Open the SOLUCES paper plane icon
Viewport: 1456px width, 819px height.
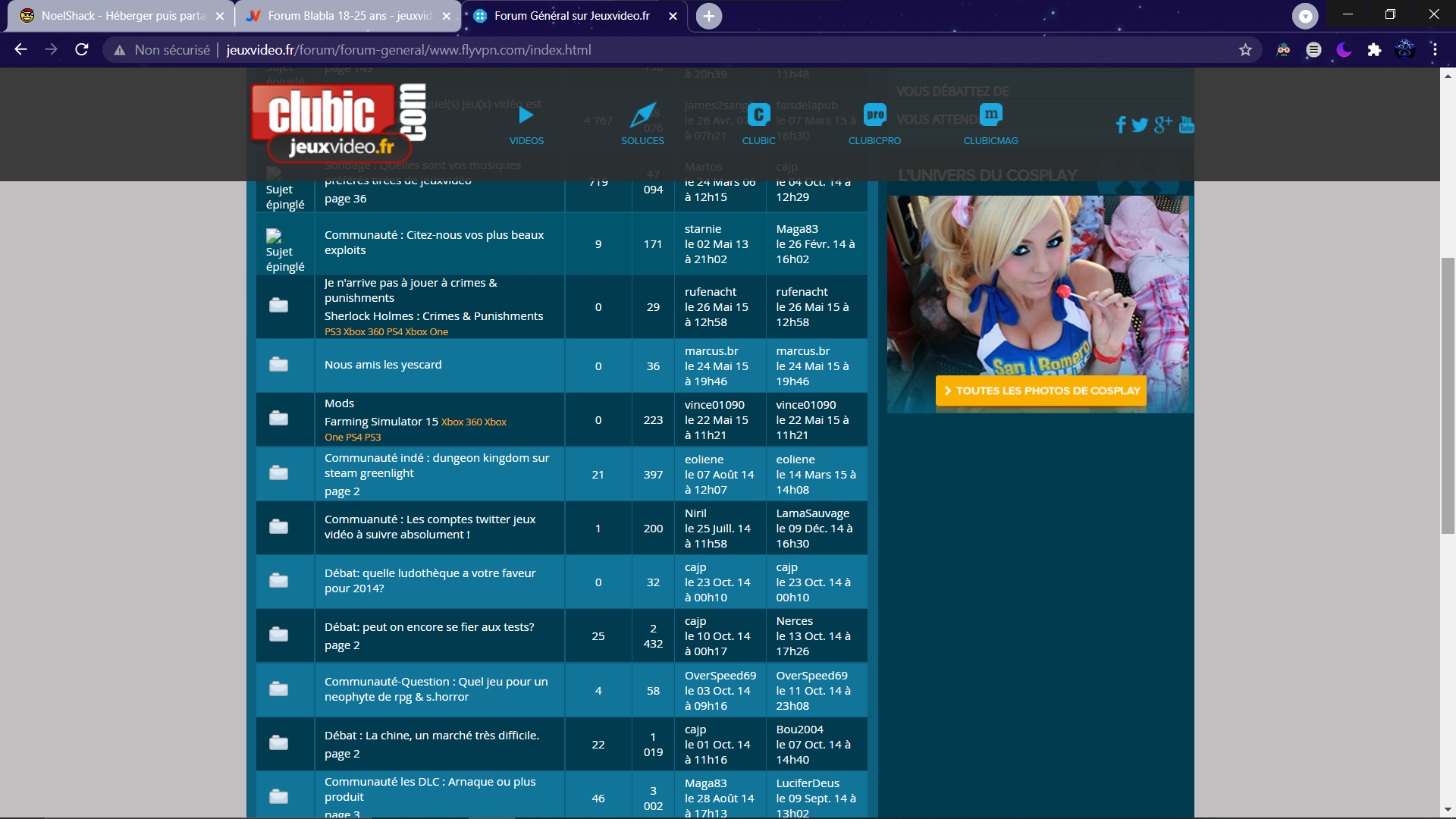[x=642, y=115]
